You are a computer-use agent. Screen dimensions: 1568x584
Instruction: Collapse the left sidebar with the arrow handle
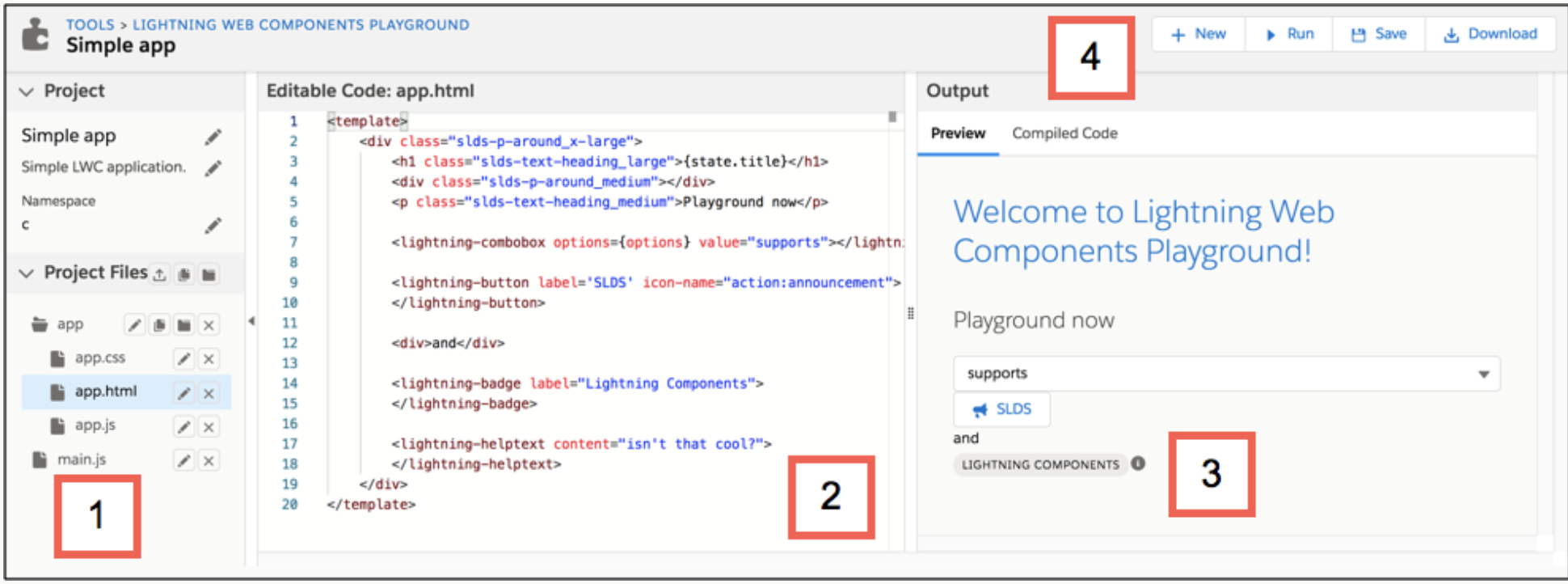[251, 321]
